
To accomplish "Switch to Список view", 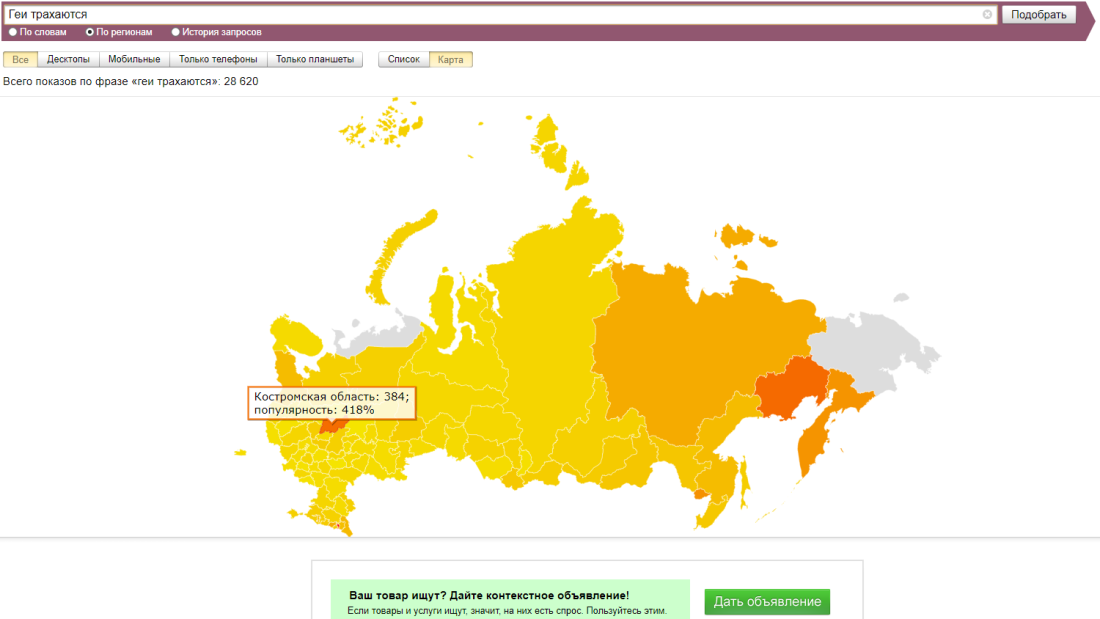I will pyautogui.click(x=403, y=59).
